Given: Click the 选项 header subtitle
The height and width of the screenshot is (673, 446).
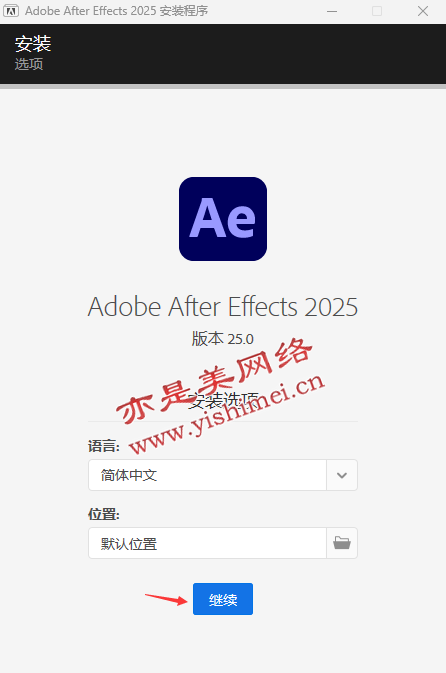Looking at the screenshot, I should [29, 64].
